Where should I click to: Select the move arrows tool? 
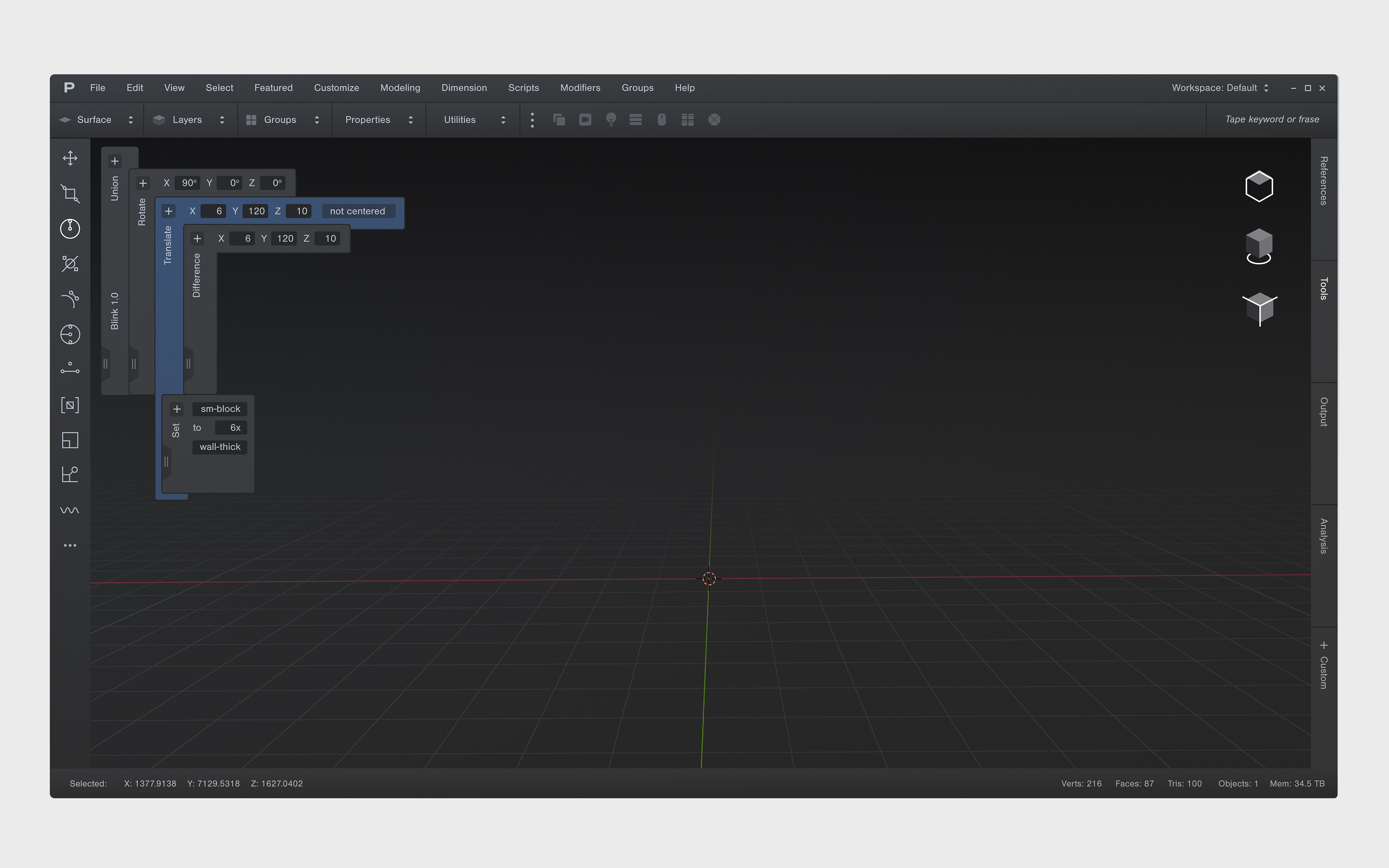tap(70, 158)
